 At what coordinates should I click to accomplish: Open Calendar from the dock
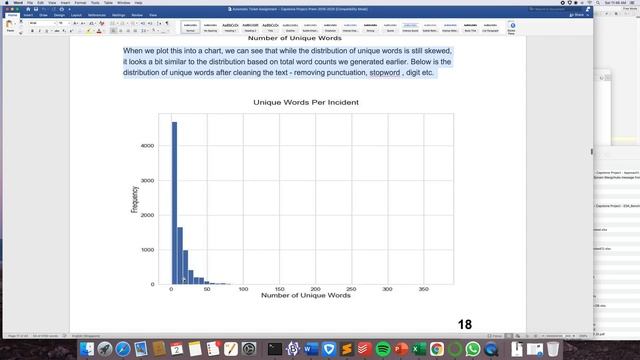pos(177,349)
